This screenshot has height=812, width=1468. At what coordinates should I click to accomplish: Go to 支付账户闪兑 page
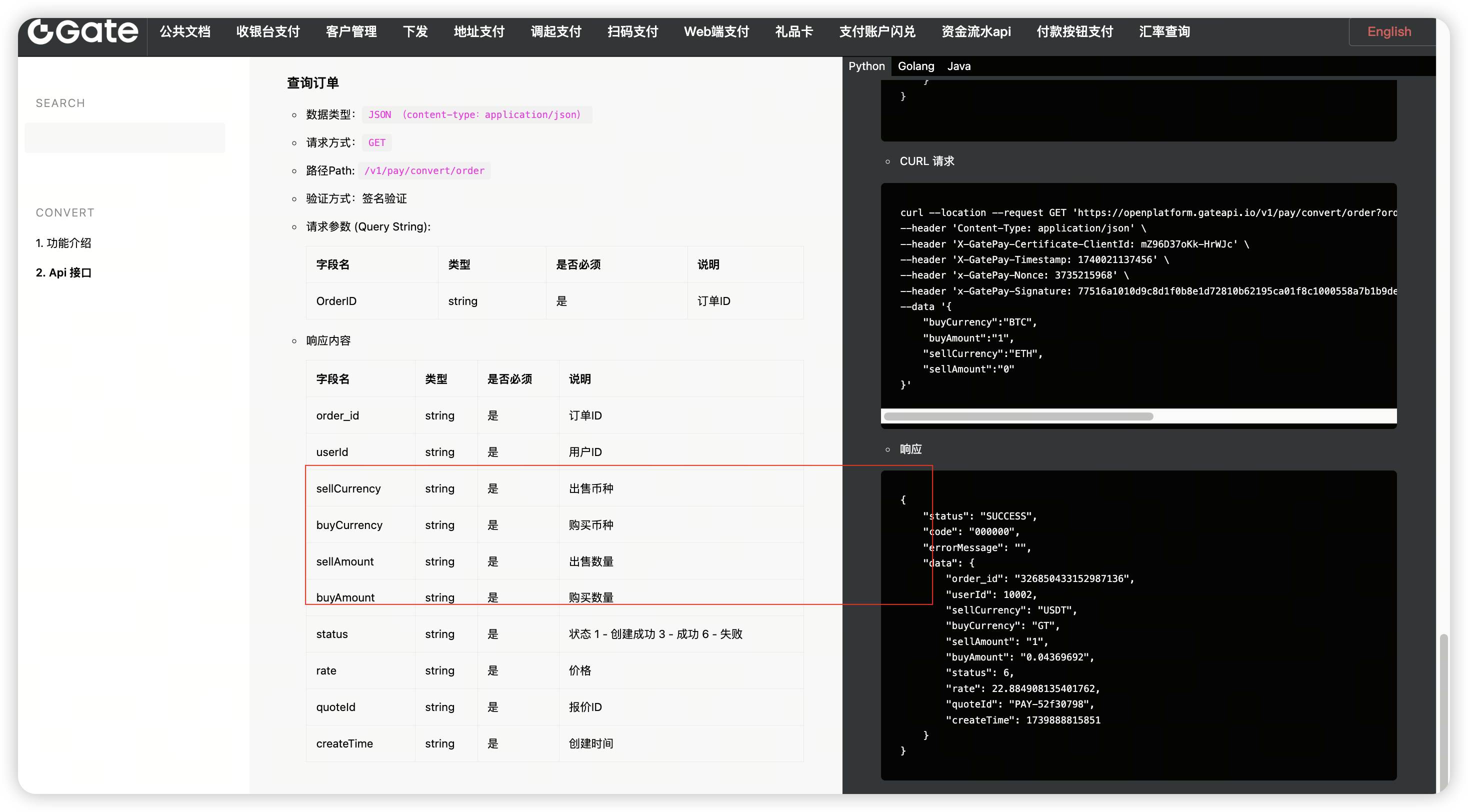pos(877,31)
